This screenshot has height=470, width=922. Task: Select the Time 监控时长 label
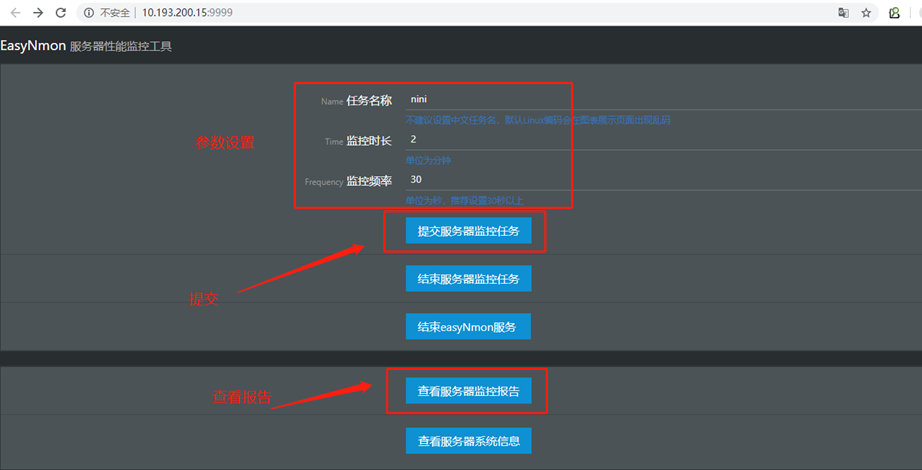[358, 141]
